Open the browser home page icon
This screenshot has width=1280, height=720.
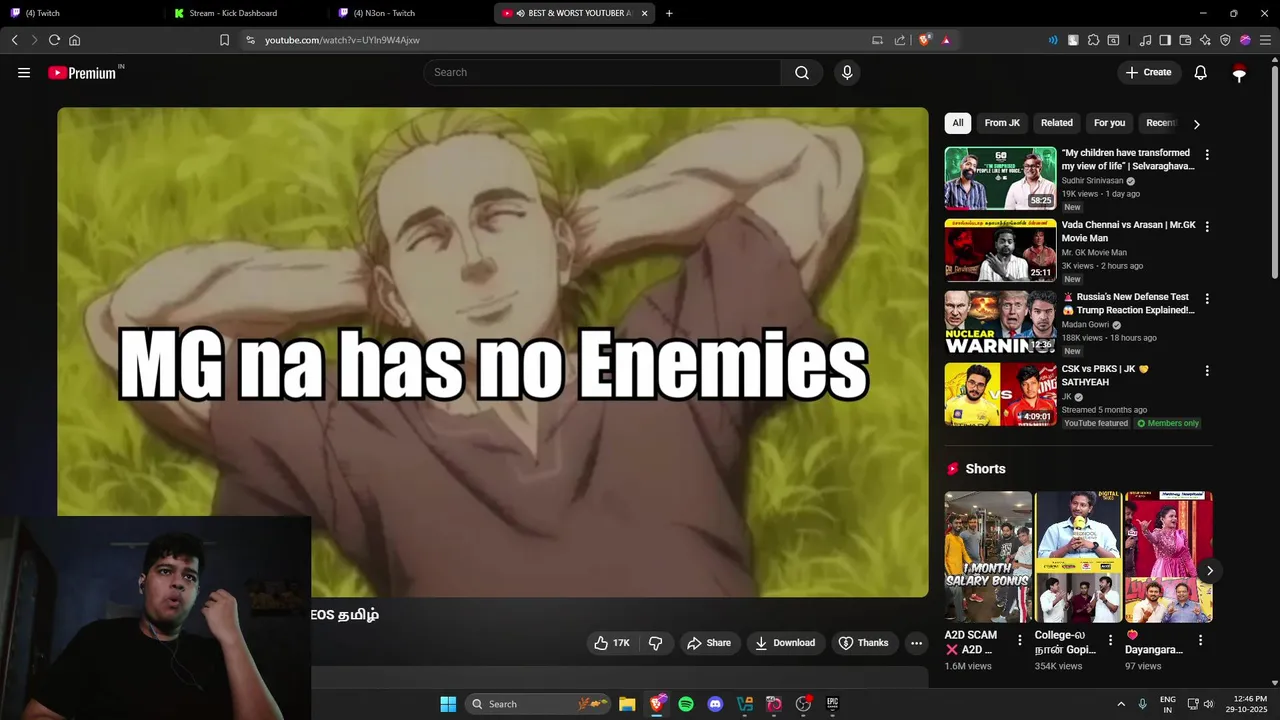coord(75,40)
